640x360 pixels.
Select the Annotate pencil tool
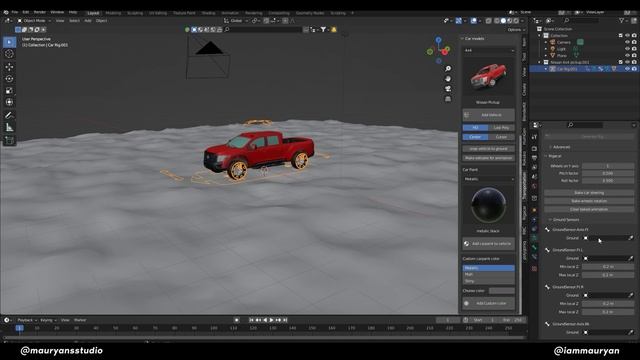point(9,116)
